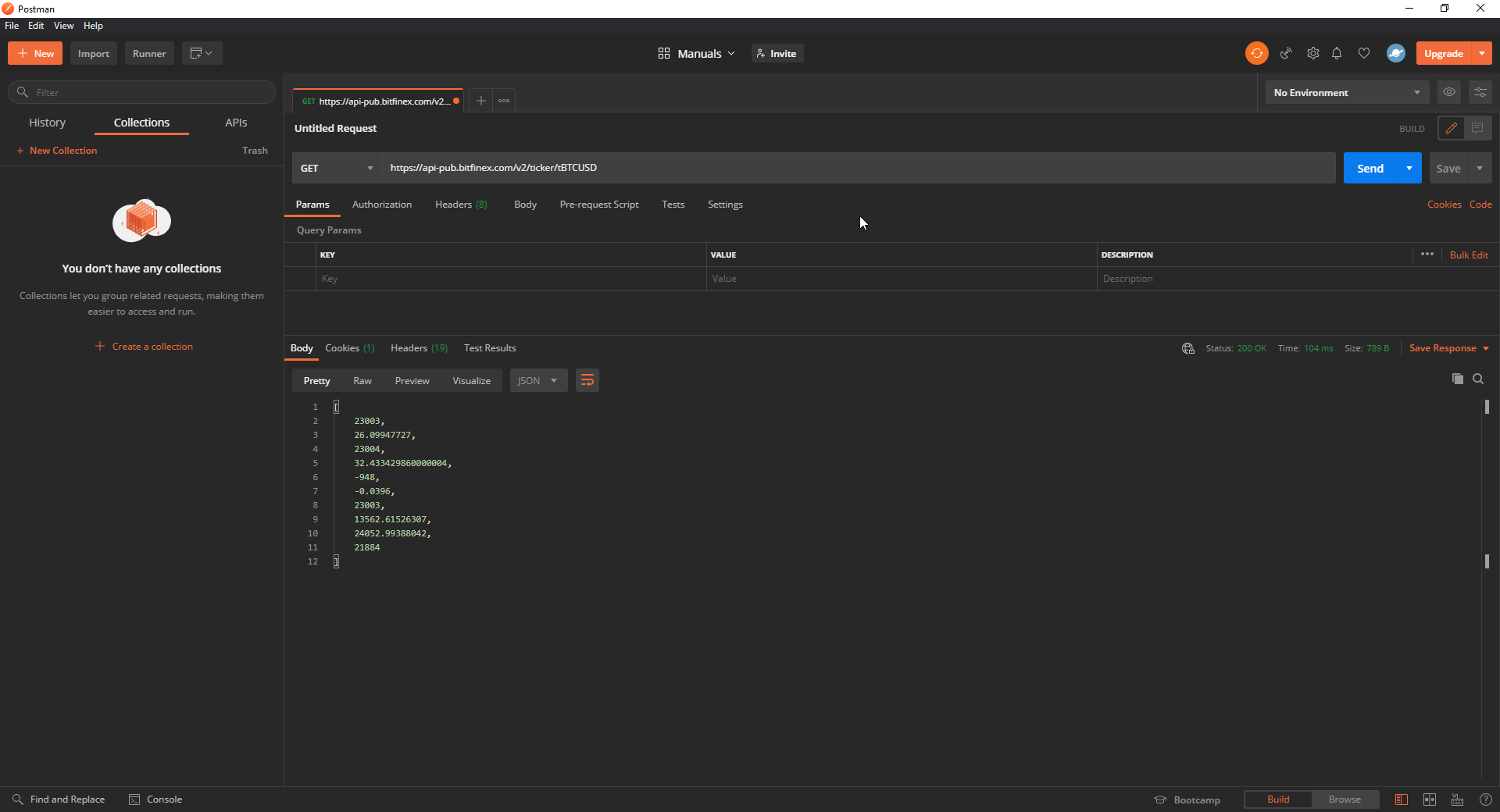Click the orange New button
The width and height of the screenshot is (1500, 812).
pos(35,53)
